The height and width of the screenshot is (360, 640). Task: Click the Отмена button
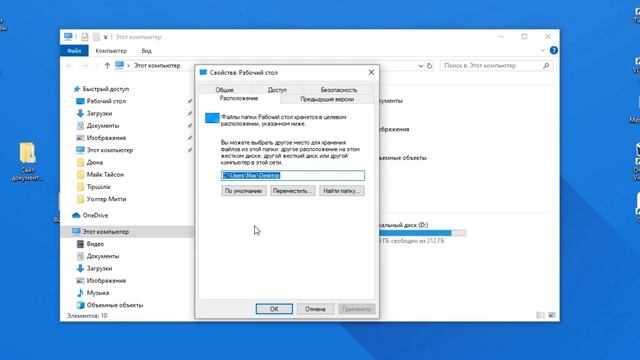click(315, 309)
